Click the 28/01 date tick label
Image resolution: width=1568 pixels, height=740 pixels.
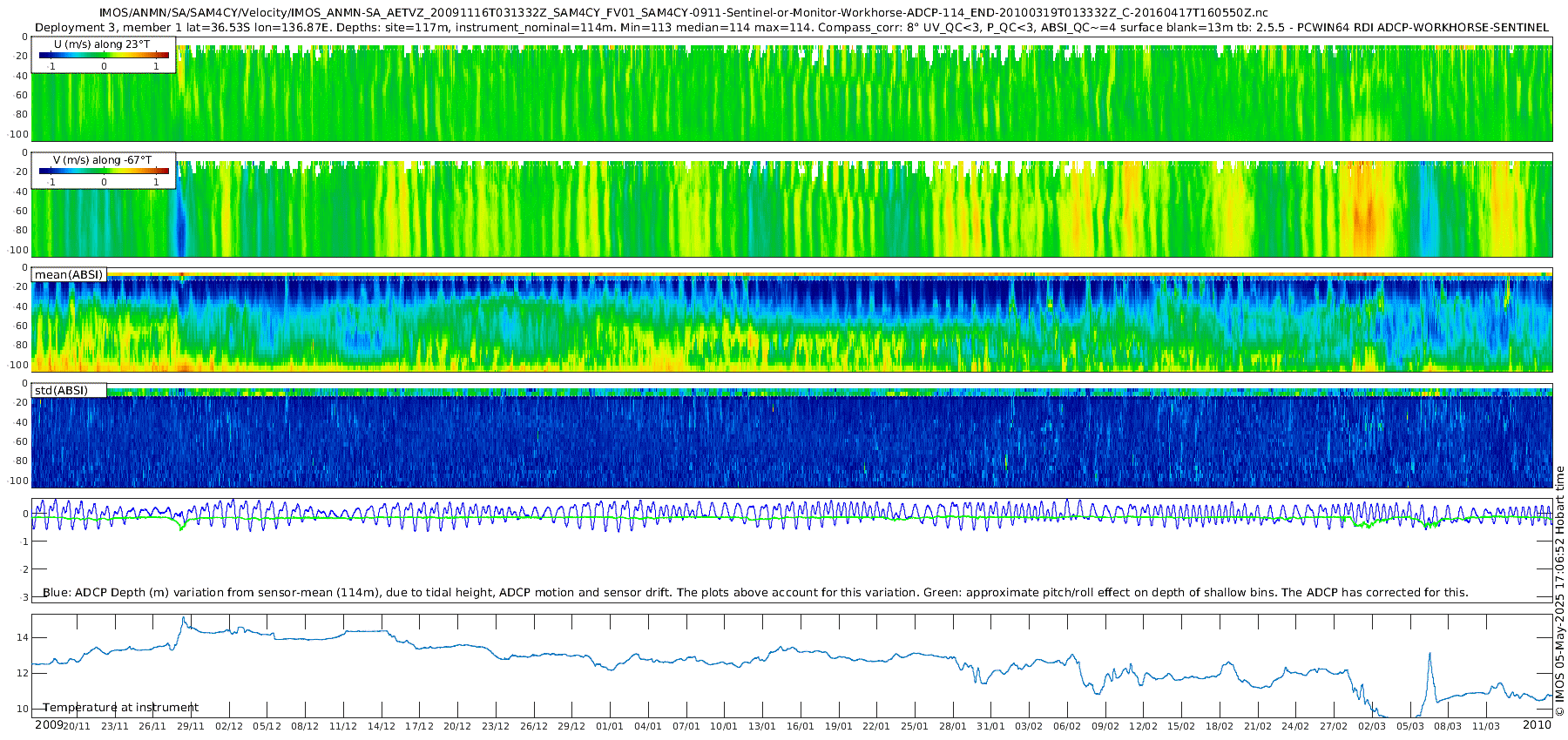(953, 726)
